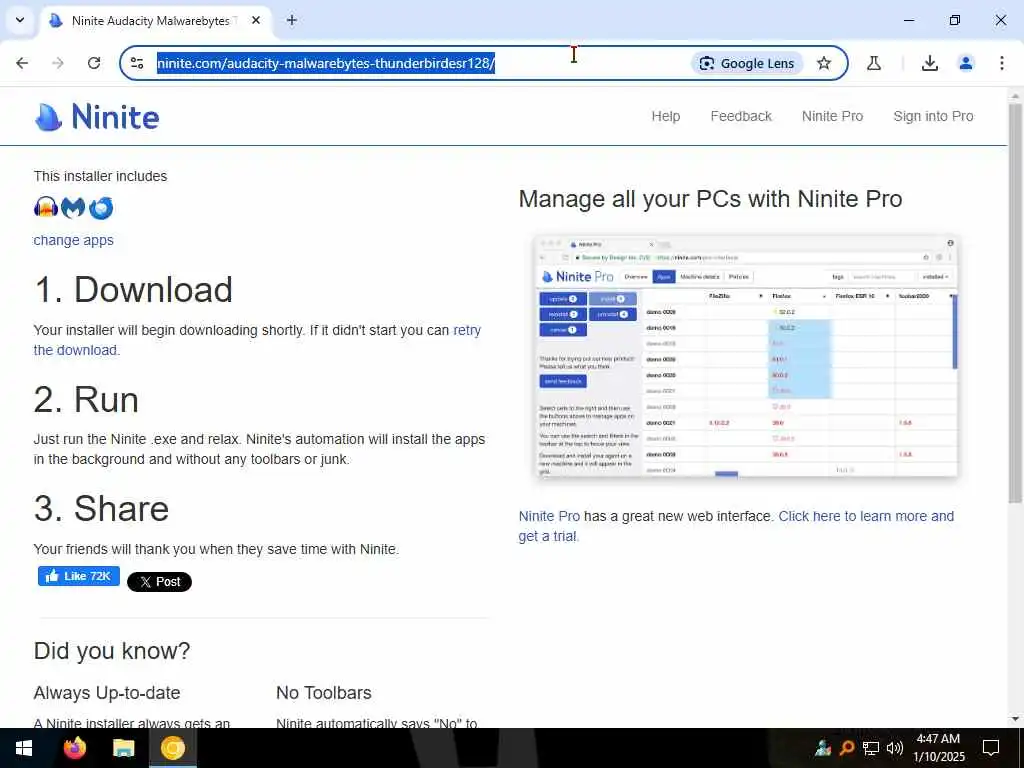The width and height of the screenshot is (1024, 768).
Task: Open a new tab with plus button
Action: (x=292, y=20)
